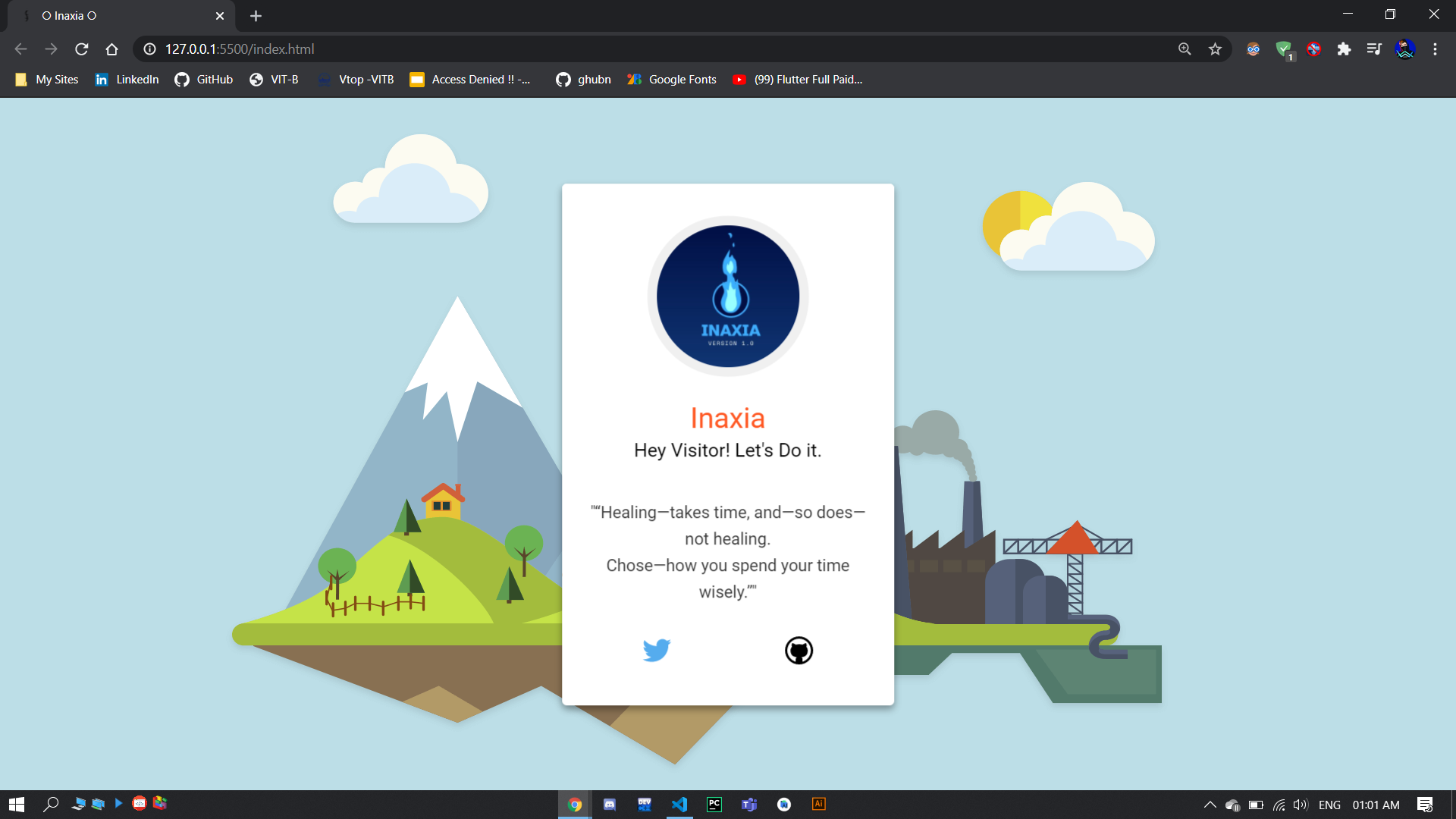Open Chrome profile avatar
Viewport: 1456px width, 819px height.
(1404, 49)
